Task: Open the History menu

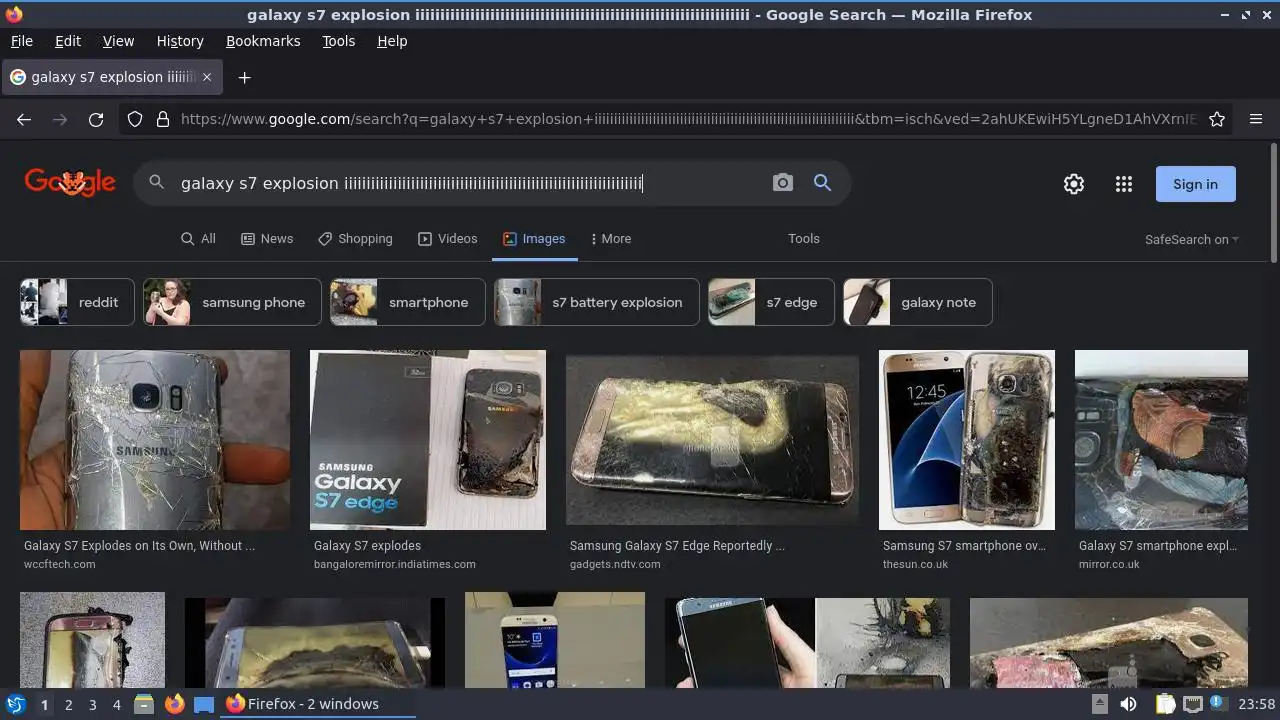Action: tap(180, 41)
